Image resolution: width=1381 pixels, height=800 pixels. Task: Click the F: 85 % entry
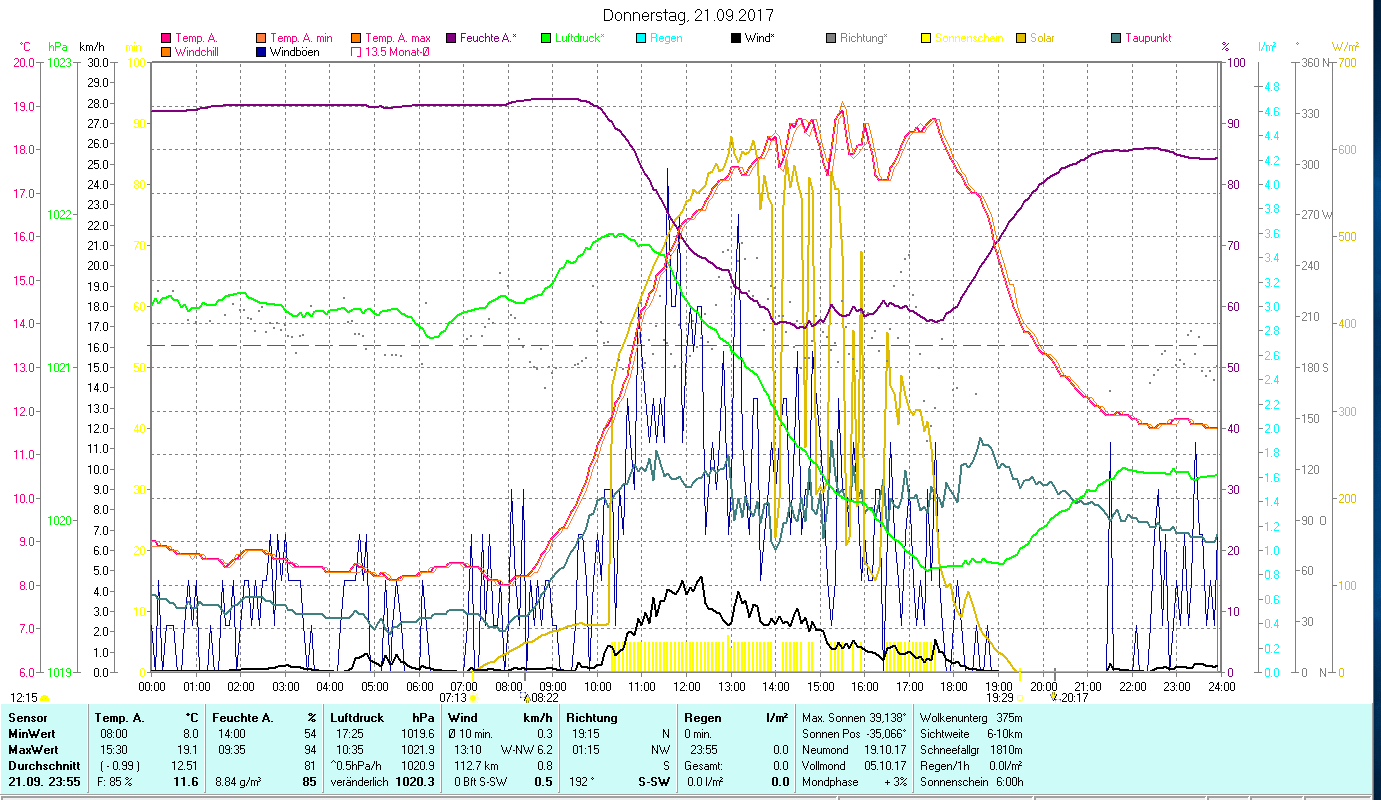coord(114,781)
